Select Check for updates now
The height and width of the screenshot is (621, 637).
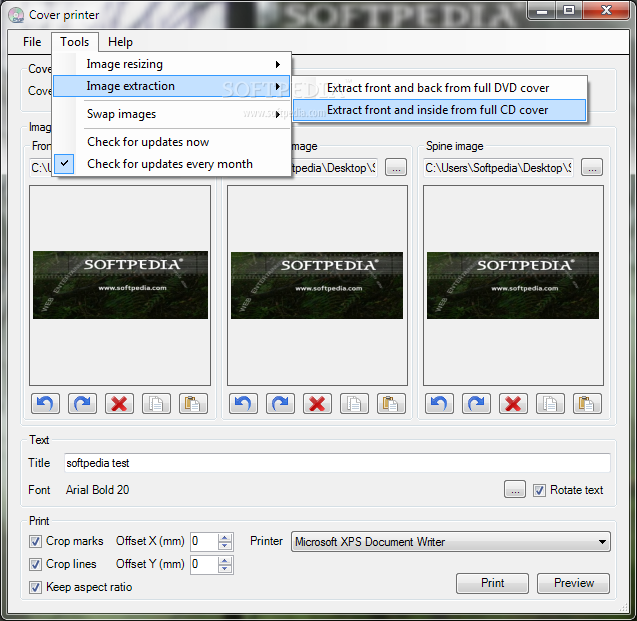pos(171,142)
